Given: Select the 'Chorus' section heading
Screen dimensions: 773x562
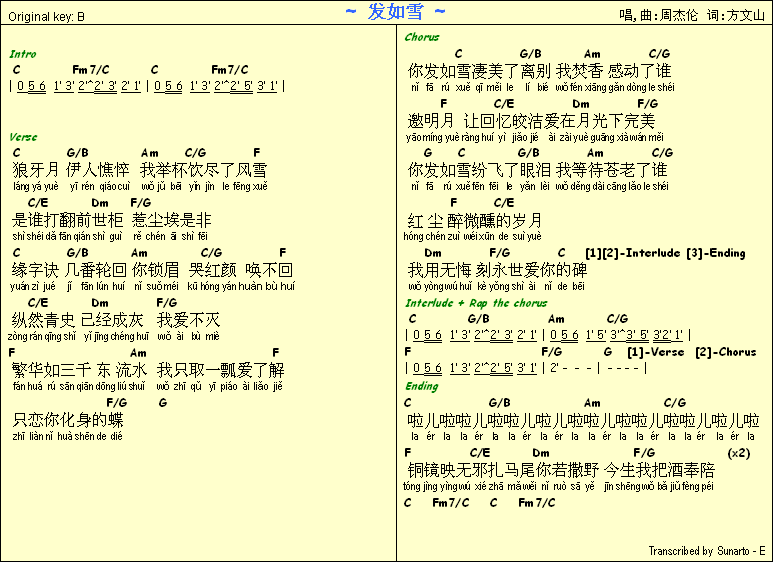Looking at the screenshot, I should point(422,37).
